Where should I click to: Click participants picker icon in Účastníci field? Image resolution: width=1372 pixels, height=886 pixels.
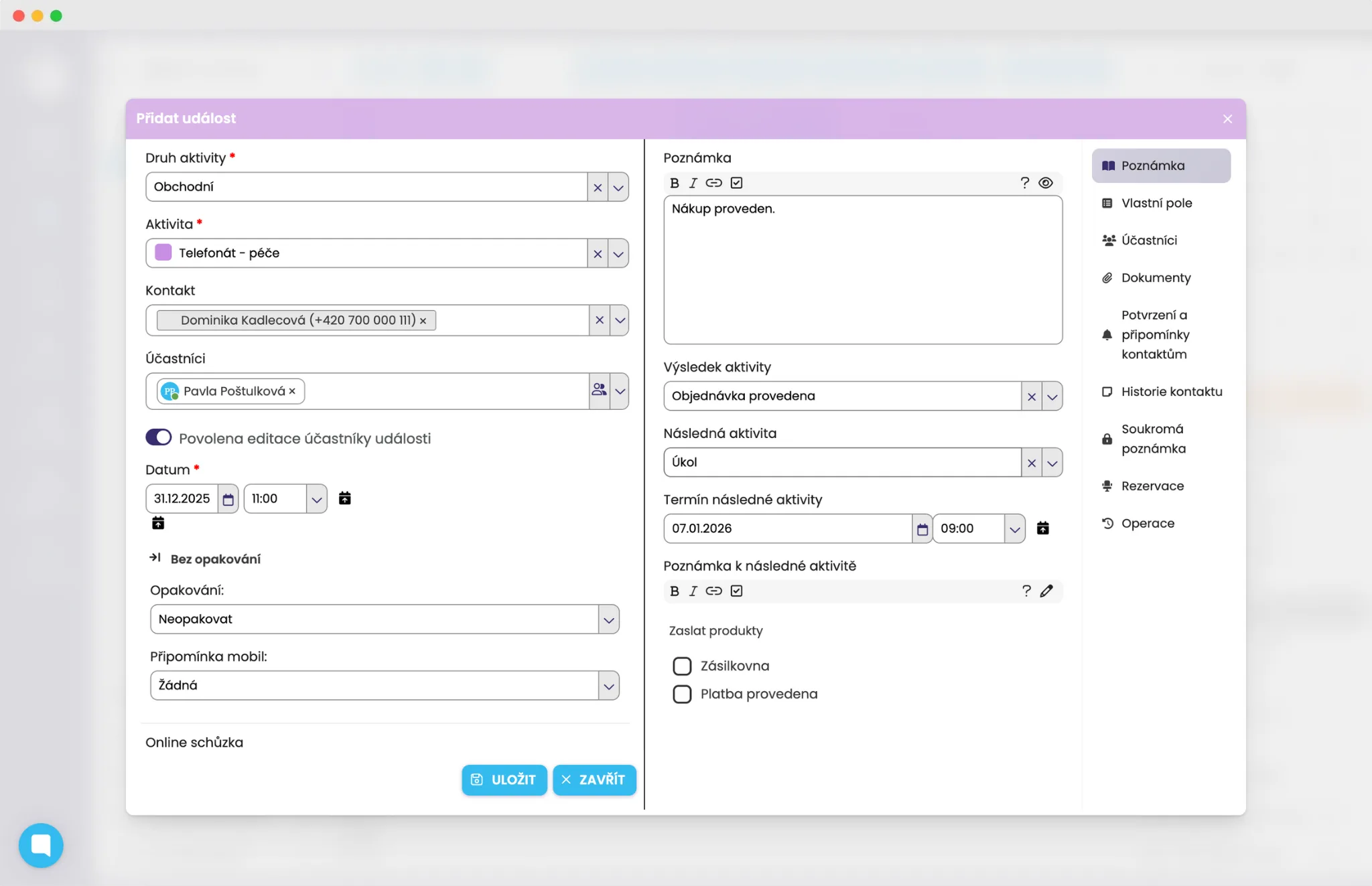pyautogui.click(x=599, y=390)
